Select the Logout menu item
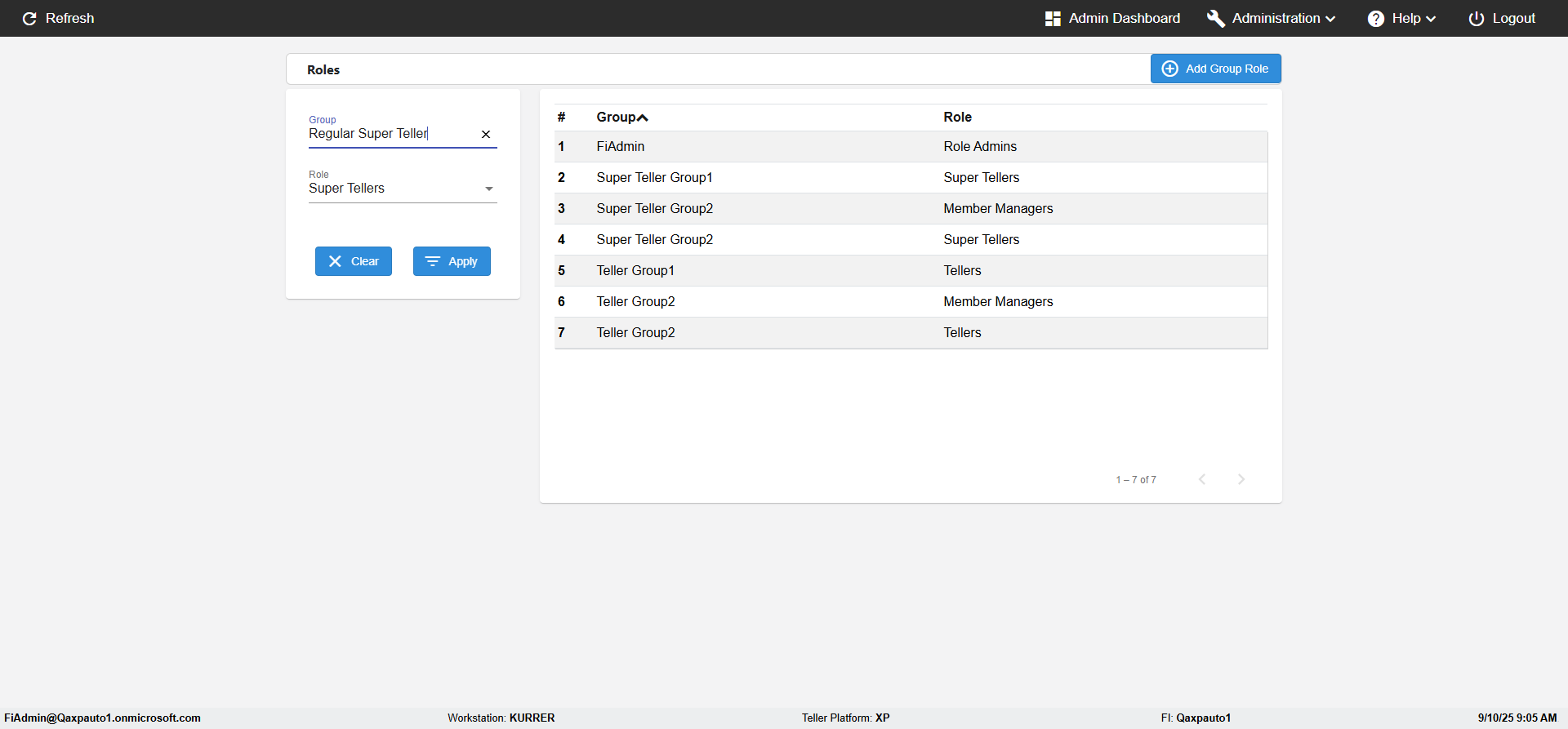The width and height of the screenshot is (1568, 729). pyautogui.click(x=1502, y=18)
